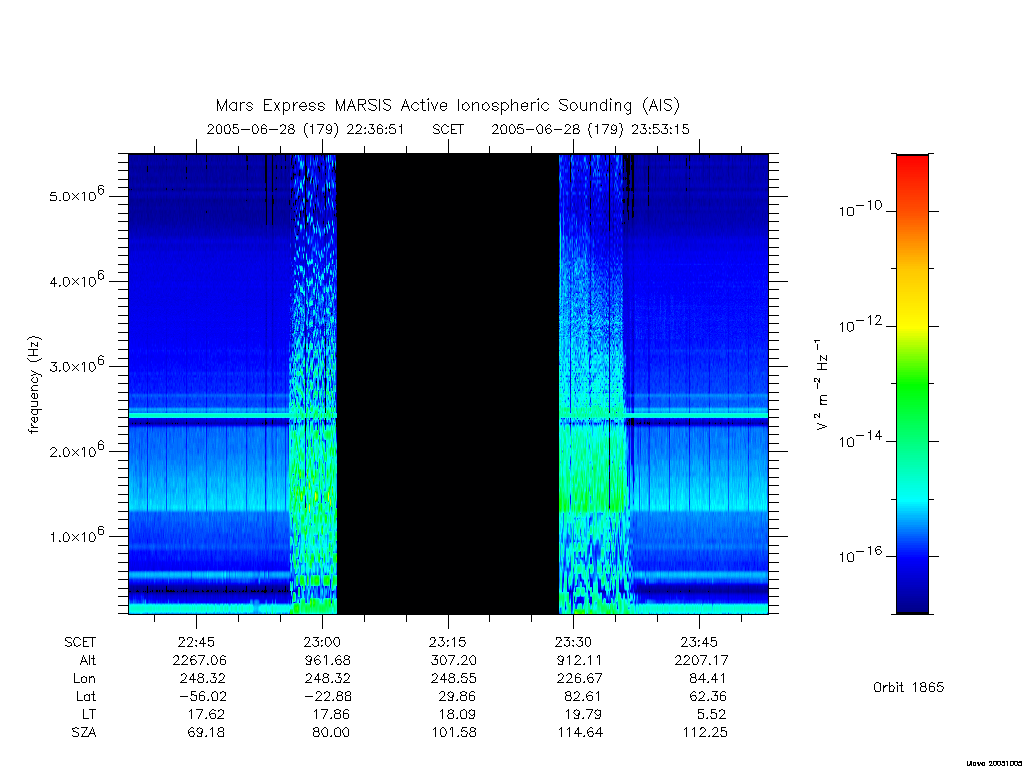Viewport: 1024px width, 768px height.
Task: Click the end time '2005-06-28 (179) 23:53:15'
Action: (x=590, y=129)
